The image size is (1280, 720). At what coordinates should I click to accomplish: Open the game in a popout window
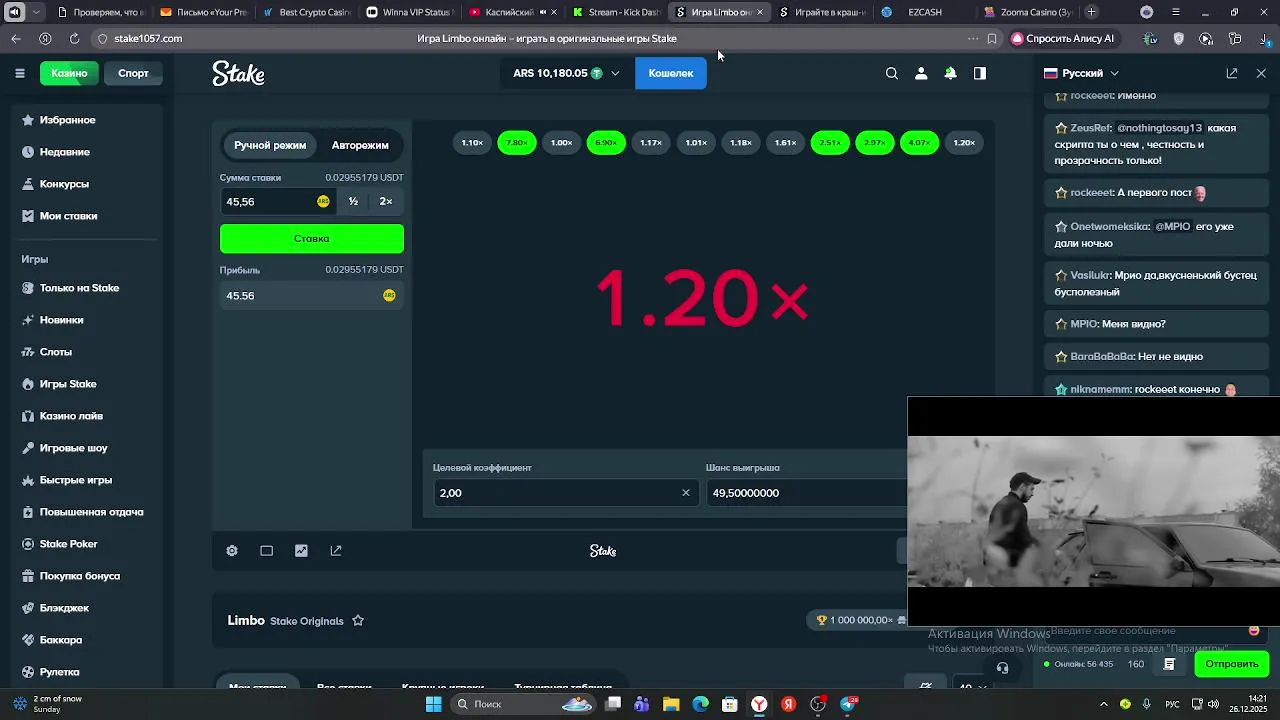pos(336,551)
